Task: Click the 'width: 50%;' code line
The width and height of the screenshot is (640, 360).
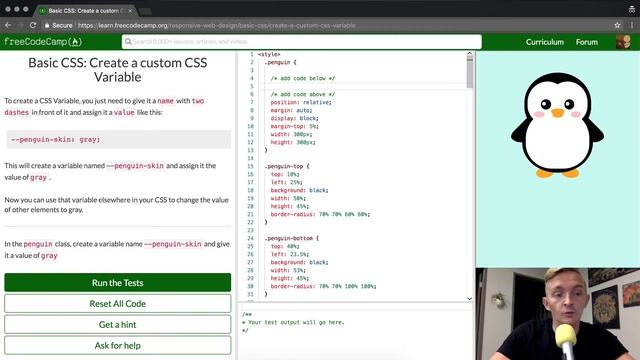Action: tap(288, 198)
